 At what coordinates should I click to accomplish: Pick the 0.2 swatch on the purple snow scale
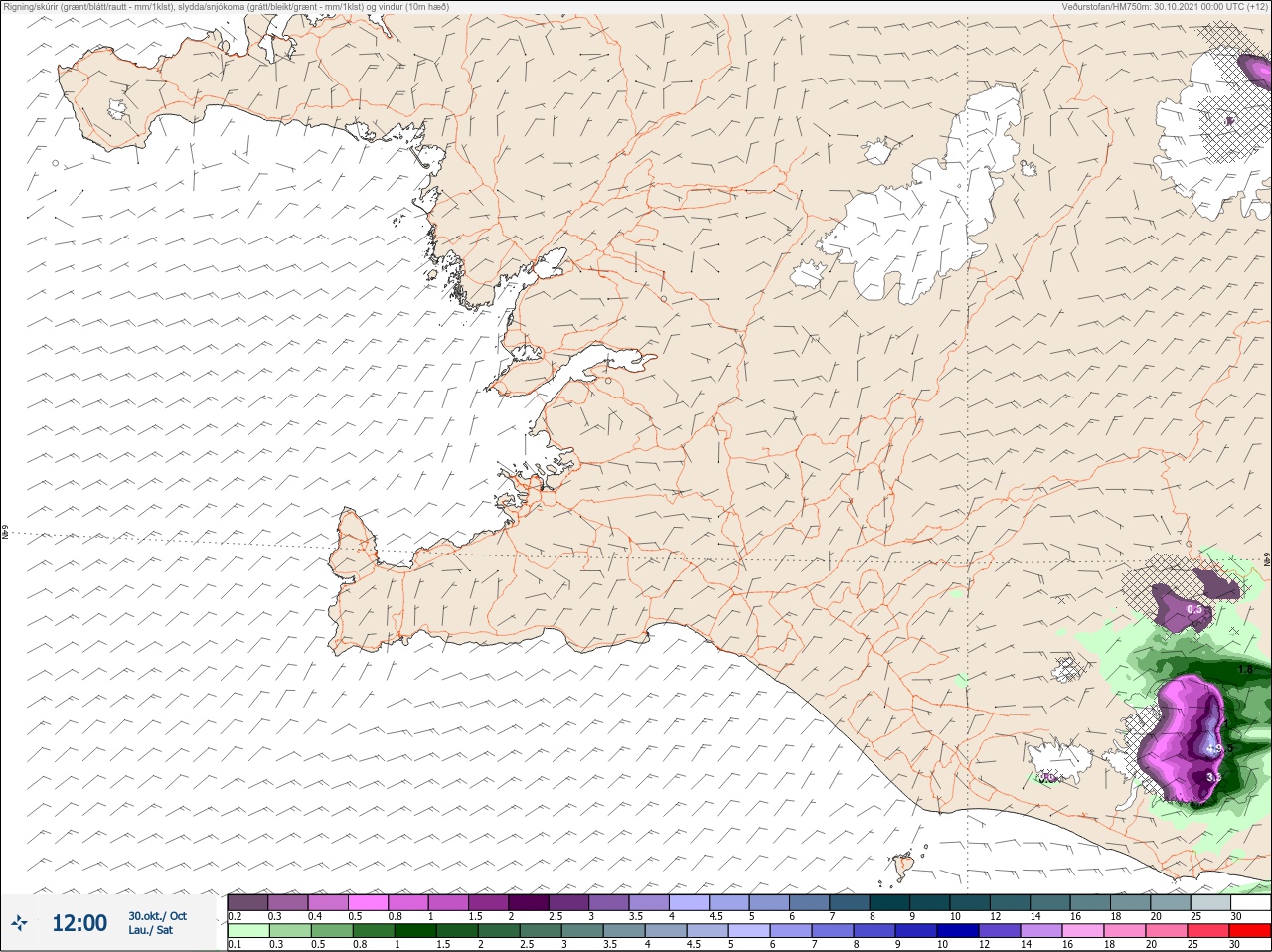(x=247, y=903)
